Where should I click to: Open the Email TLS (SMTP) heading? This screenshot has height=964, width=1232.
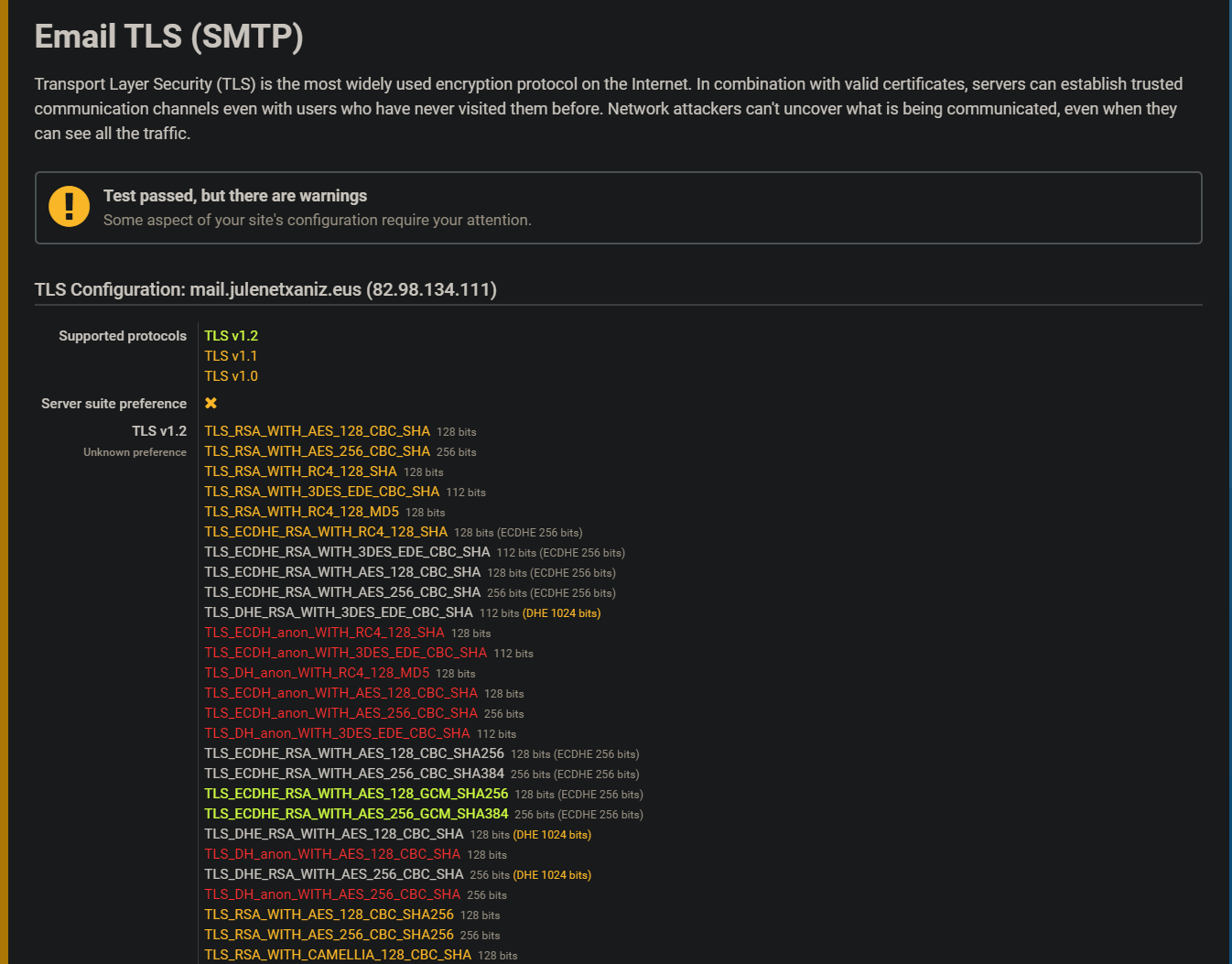pos(168,37)
